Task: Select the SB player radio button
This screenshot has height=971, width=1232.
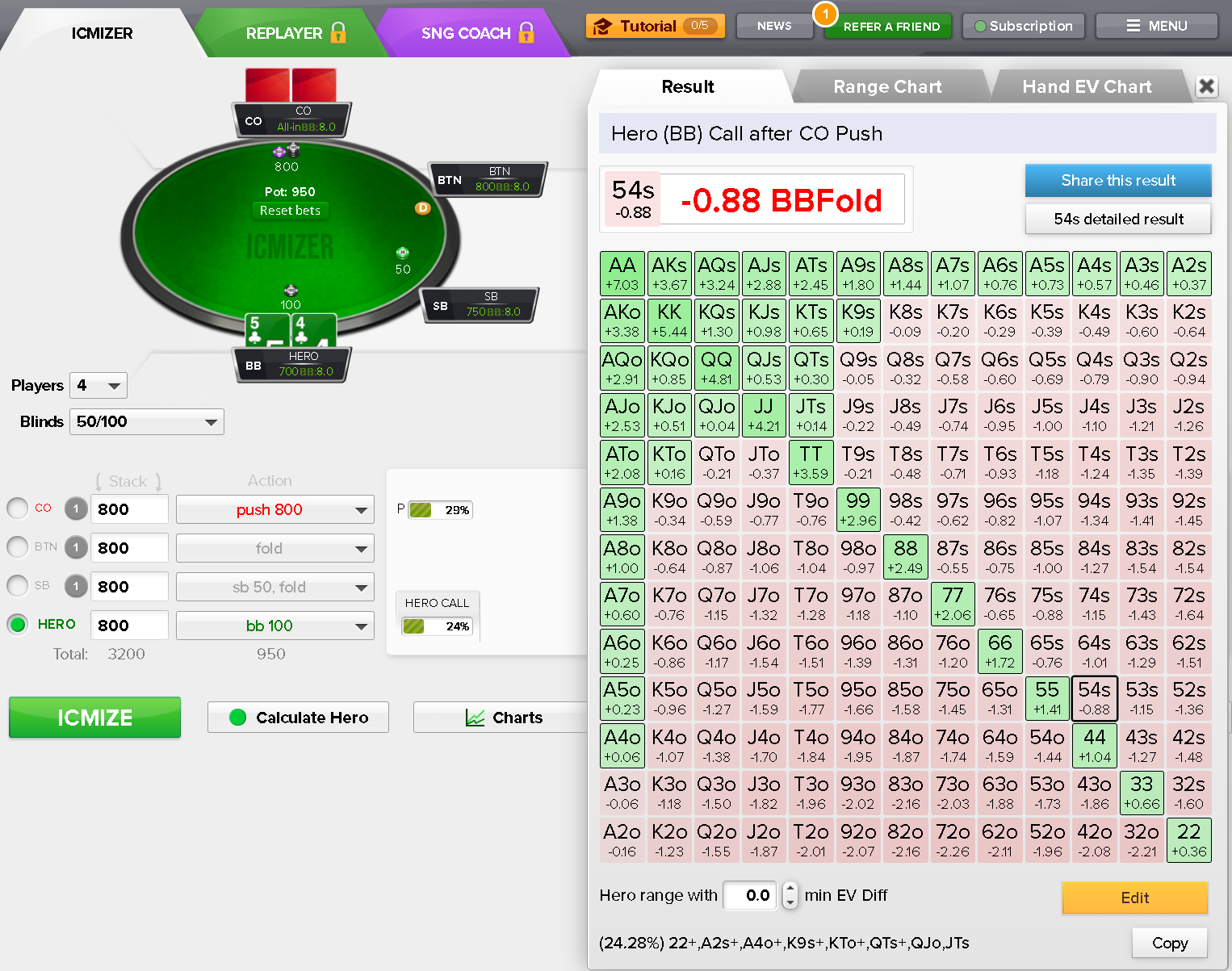Action: click(17, 586)
